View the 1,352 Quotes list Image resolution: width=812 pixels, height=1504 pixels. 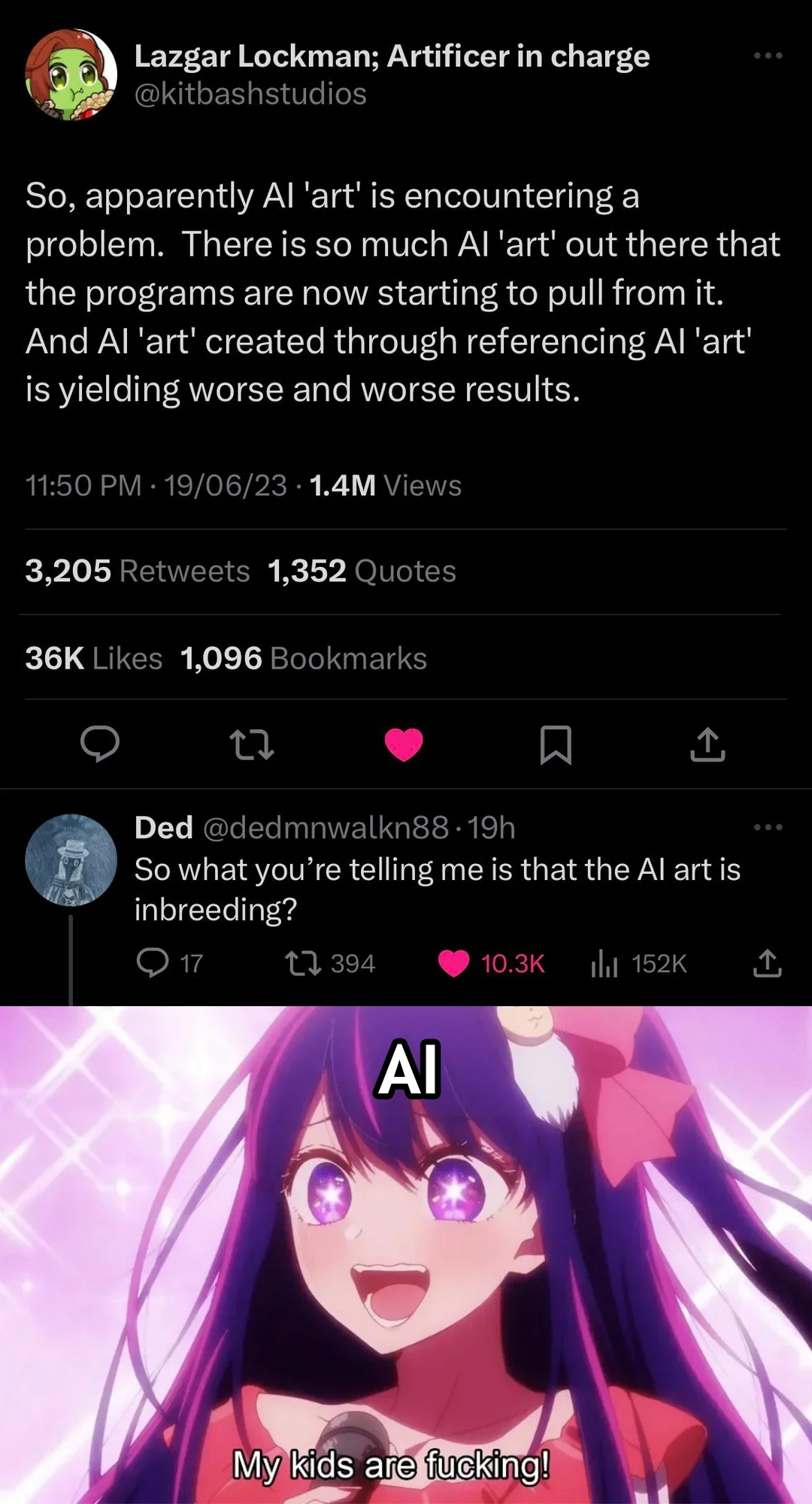tap(362, 571)
